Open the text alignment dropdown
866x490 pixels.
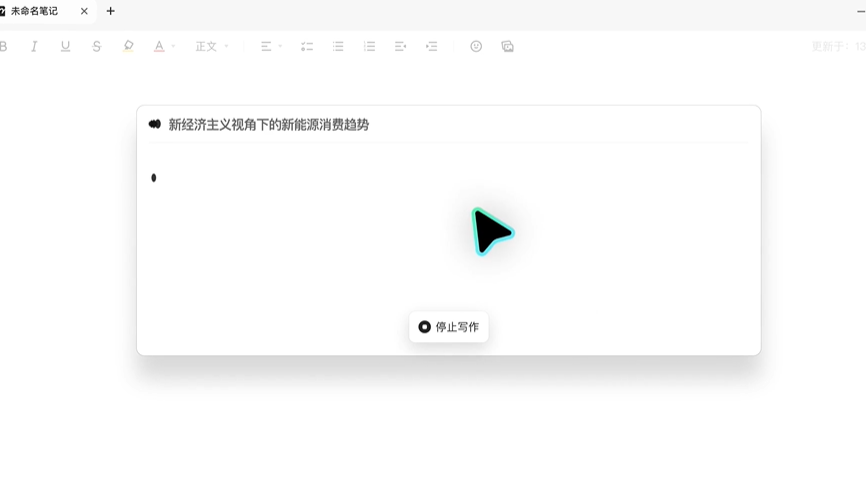click(x=270, y=46)
